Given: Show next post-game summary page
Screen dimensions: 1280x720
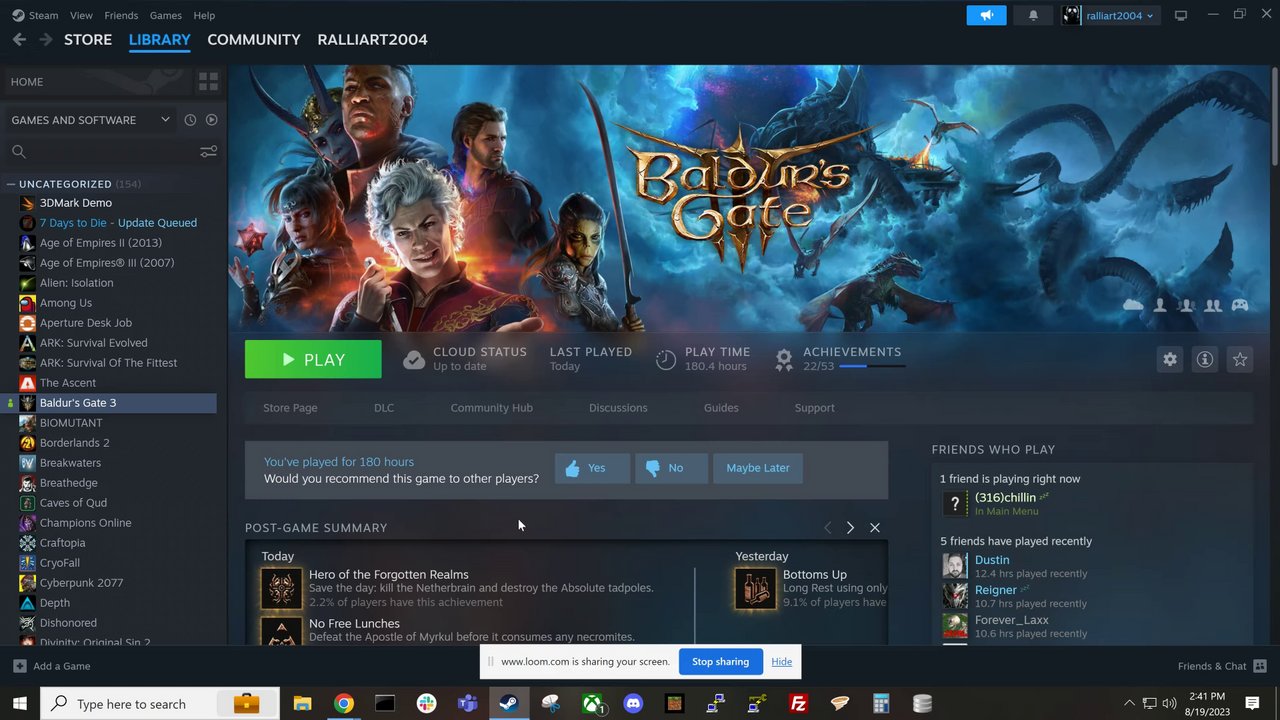Looking at the screenshot, I should pyautogui.click(x=850, y=528).
